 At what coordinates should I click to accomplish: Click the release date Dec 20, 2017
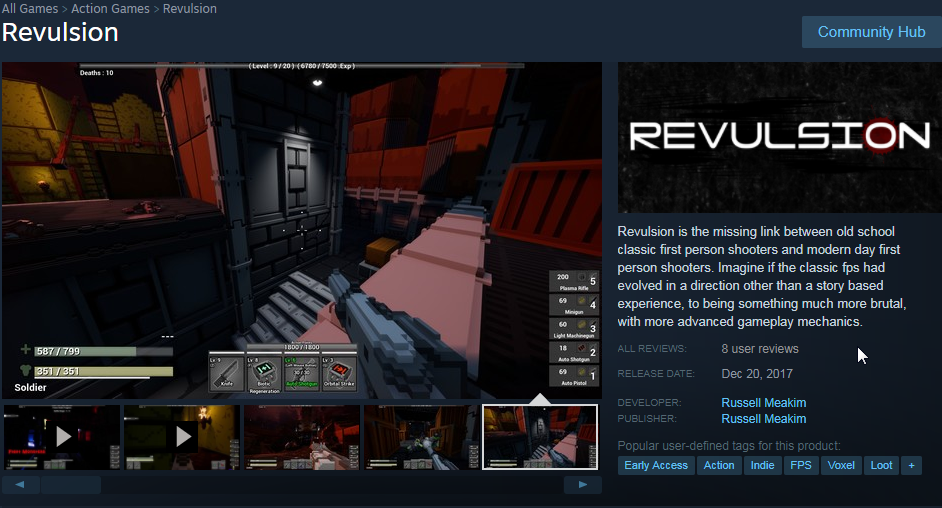point(757,374)
